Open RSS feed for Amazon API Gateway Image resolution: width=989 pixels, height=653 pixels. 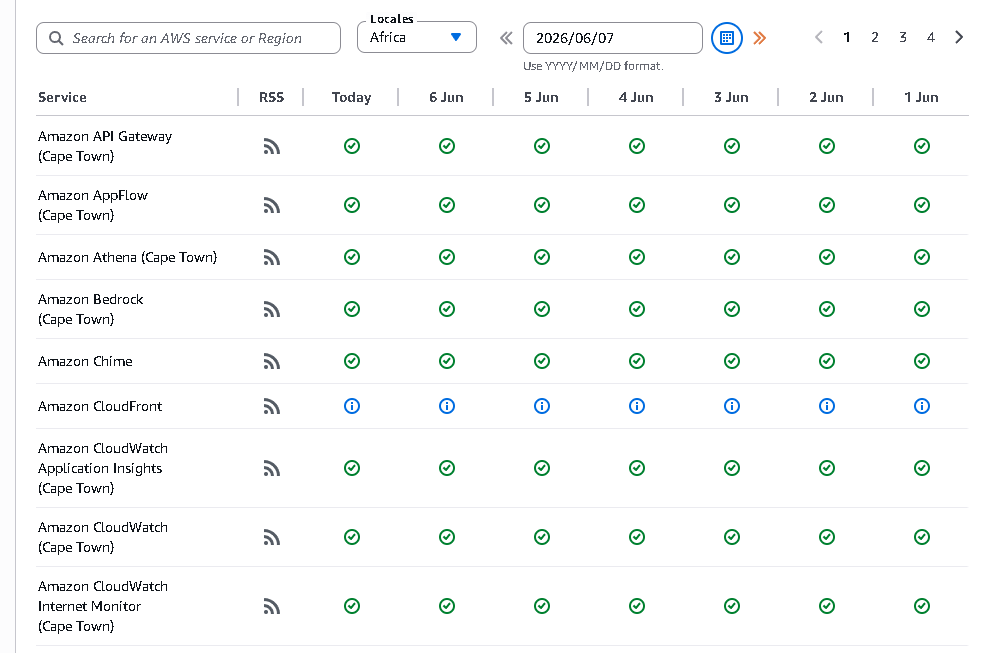(x=271, y=146)
